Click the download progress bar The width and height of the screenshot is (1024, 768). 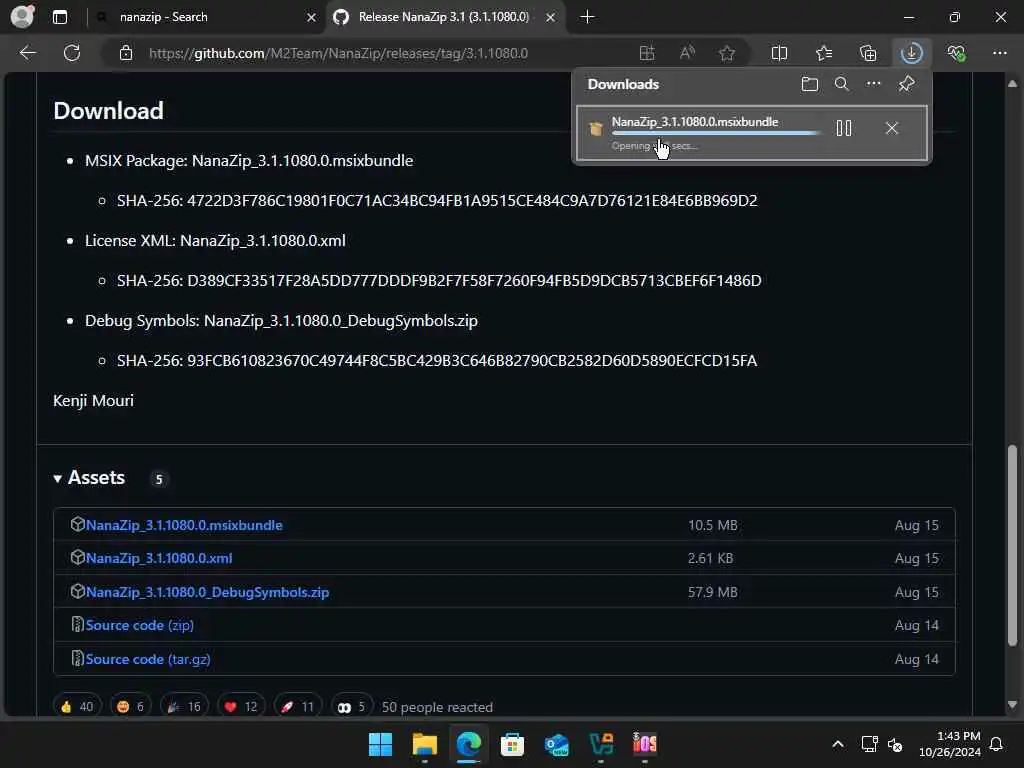point(716,133)
